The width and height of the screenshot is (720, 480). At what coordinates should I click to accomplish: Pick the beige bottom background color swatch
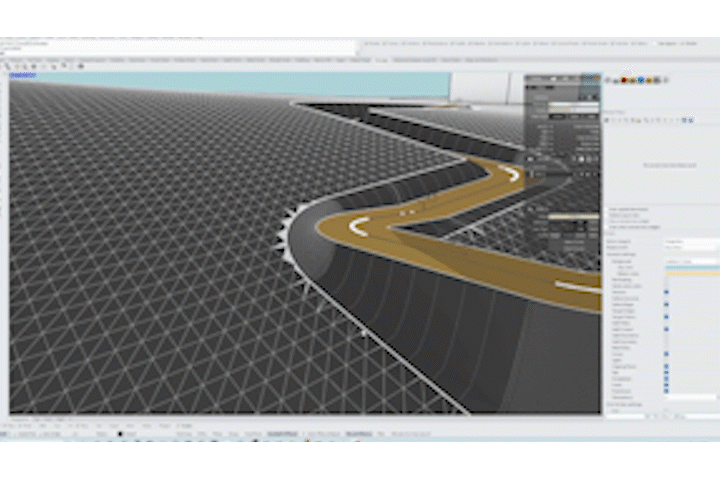point(692,274)
